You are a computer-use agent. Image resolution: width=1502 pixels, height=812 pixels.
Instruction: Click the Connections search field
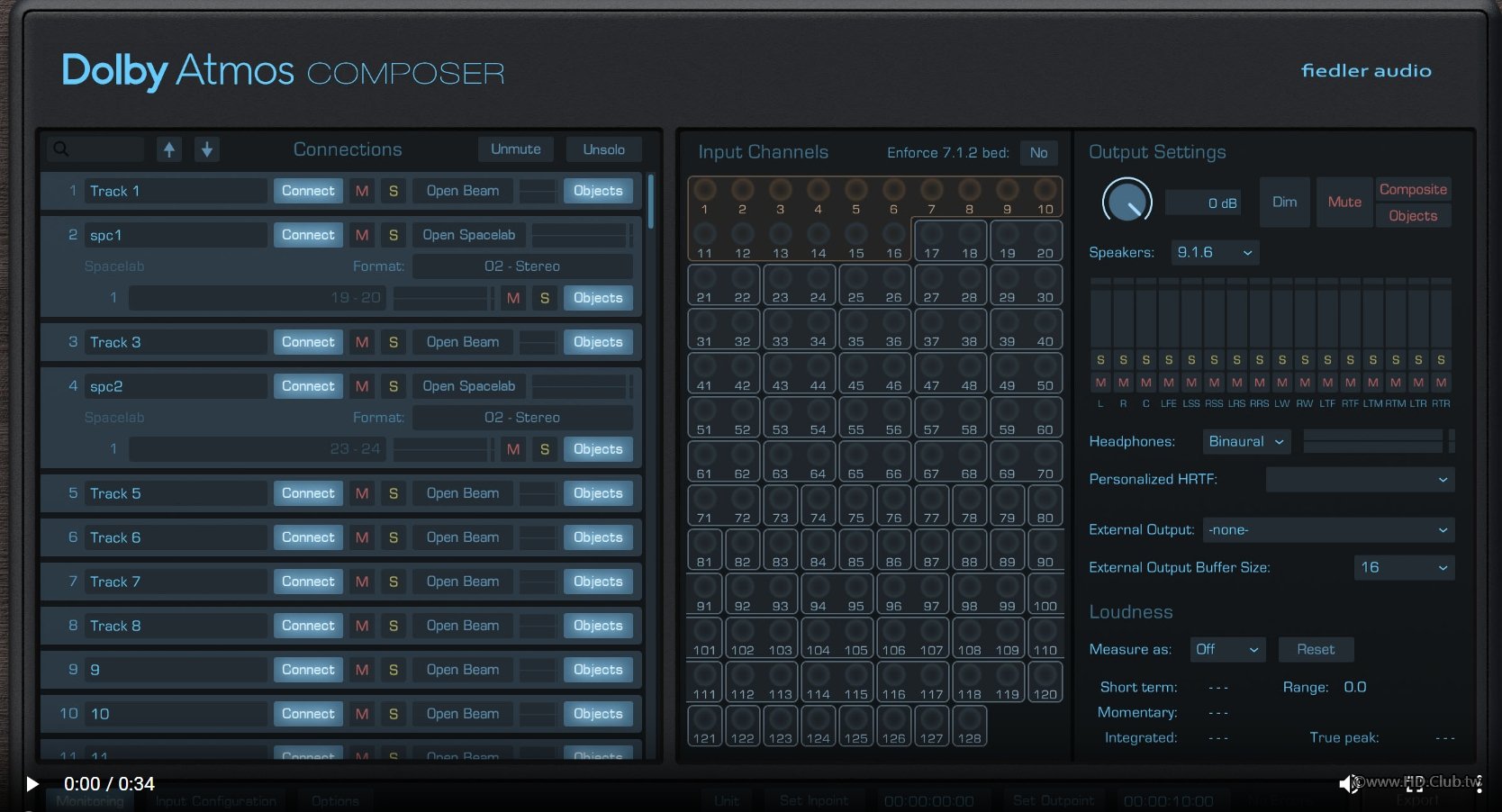[x=97, y=149]
